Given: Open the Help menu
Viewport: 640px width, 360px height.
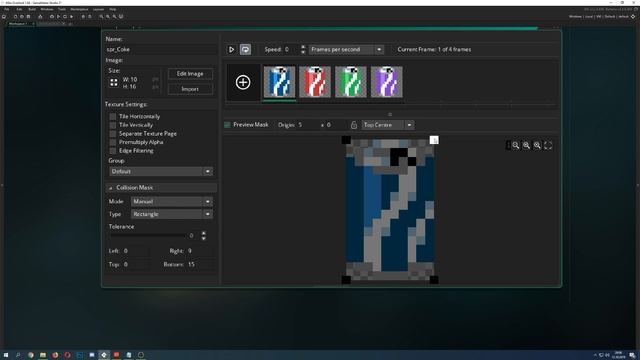Looking at the screenshot, I should coord(113,9).
